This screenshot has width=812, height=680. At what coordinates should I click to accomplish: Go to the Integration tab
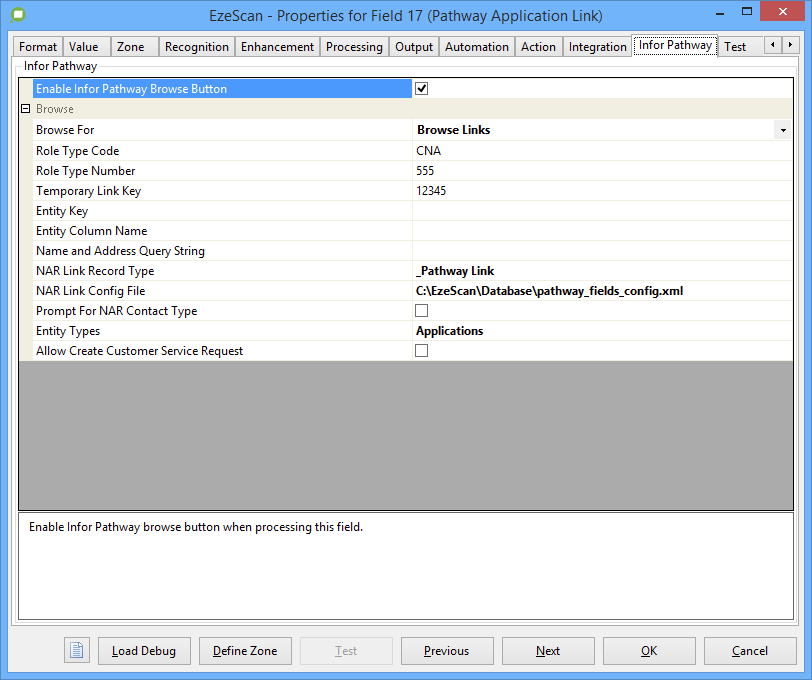[x=597, y=47]
